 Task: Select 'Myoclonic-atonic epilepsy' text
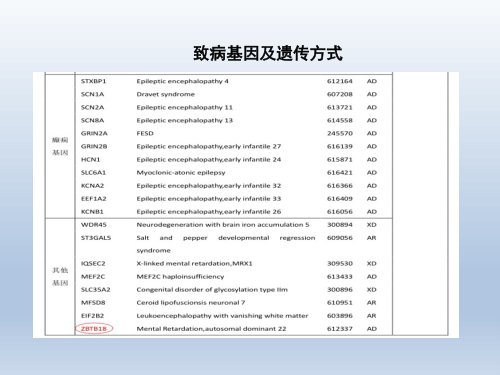[181, 172]
